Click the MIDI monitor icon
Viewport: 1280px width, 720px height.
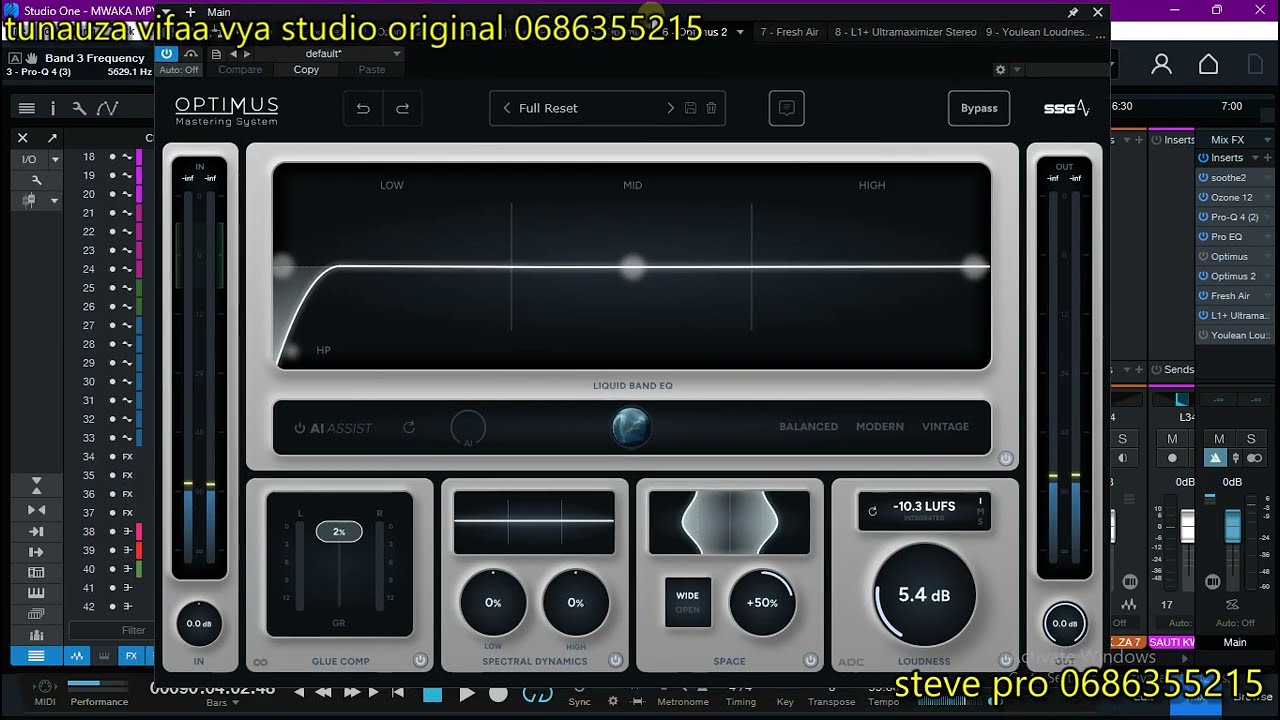point(44,687)
